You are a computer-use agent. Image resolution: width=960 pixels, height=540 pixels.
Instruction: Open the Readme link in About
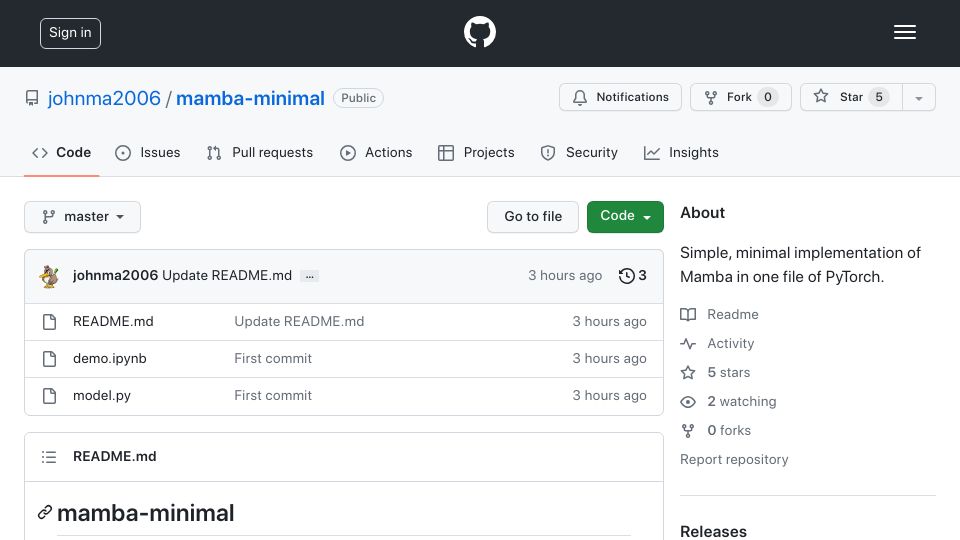click(719, 315)
